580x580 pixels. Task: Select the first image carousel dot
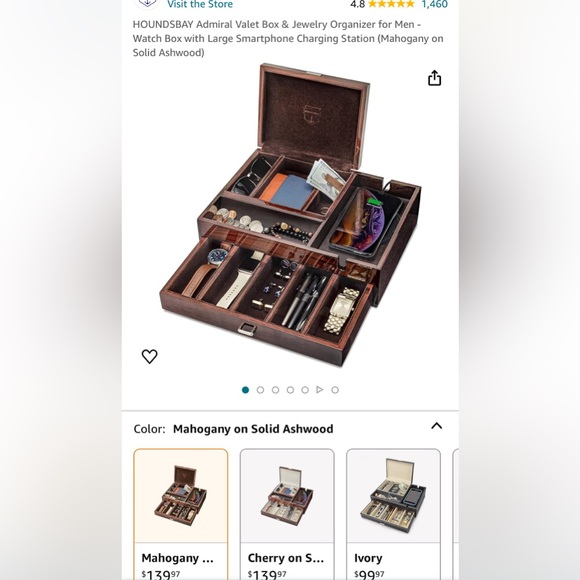click(245, 390)
